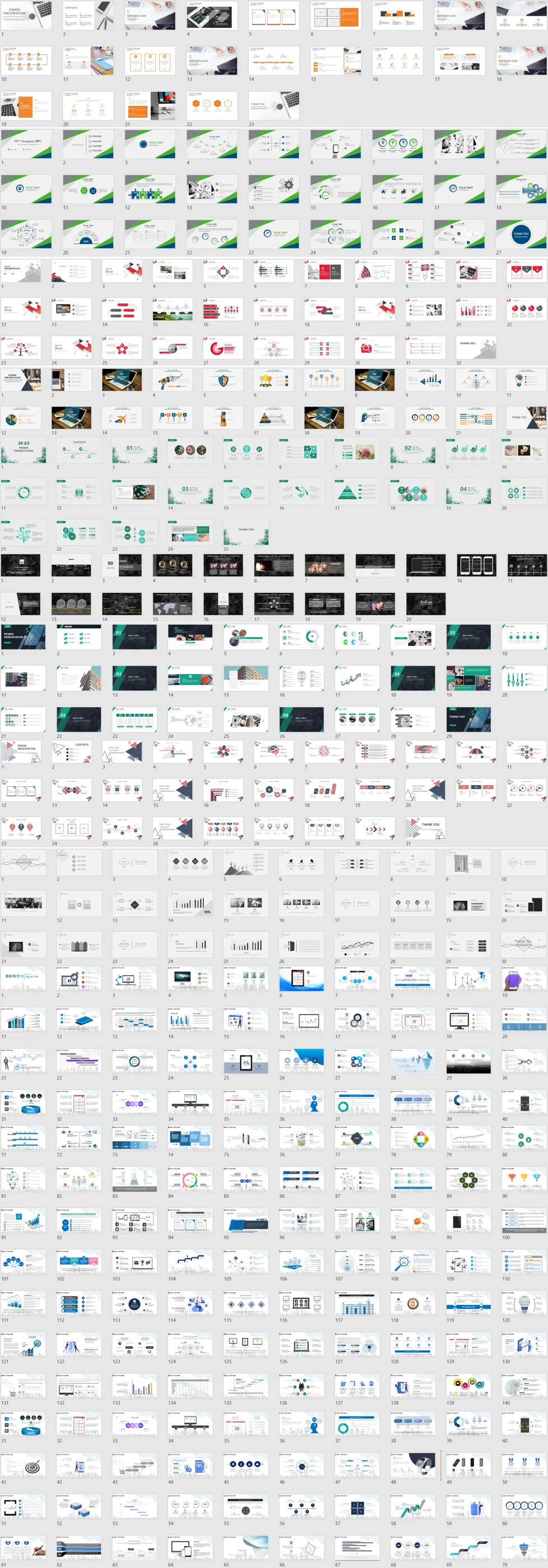
Task: Select the '2022 POWER PRESENTATION' floral title slide
Action: (x=23, y=450)
